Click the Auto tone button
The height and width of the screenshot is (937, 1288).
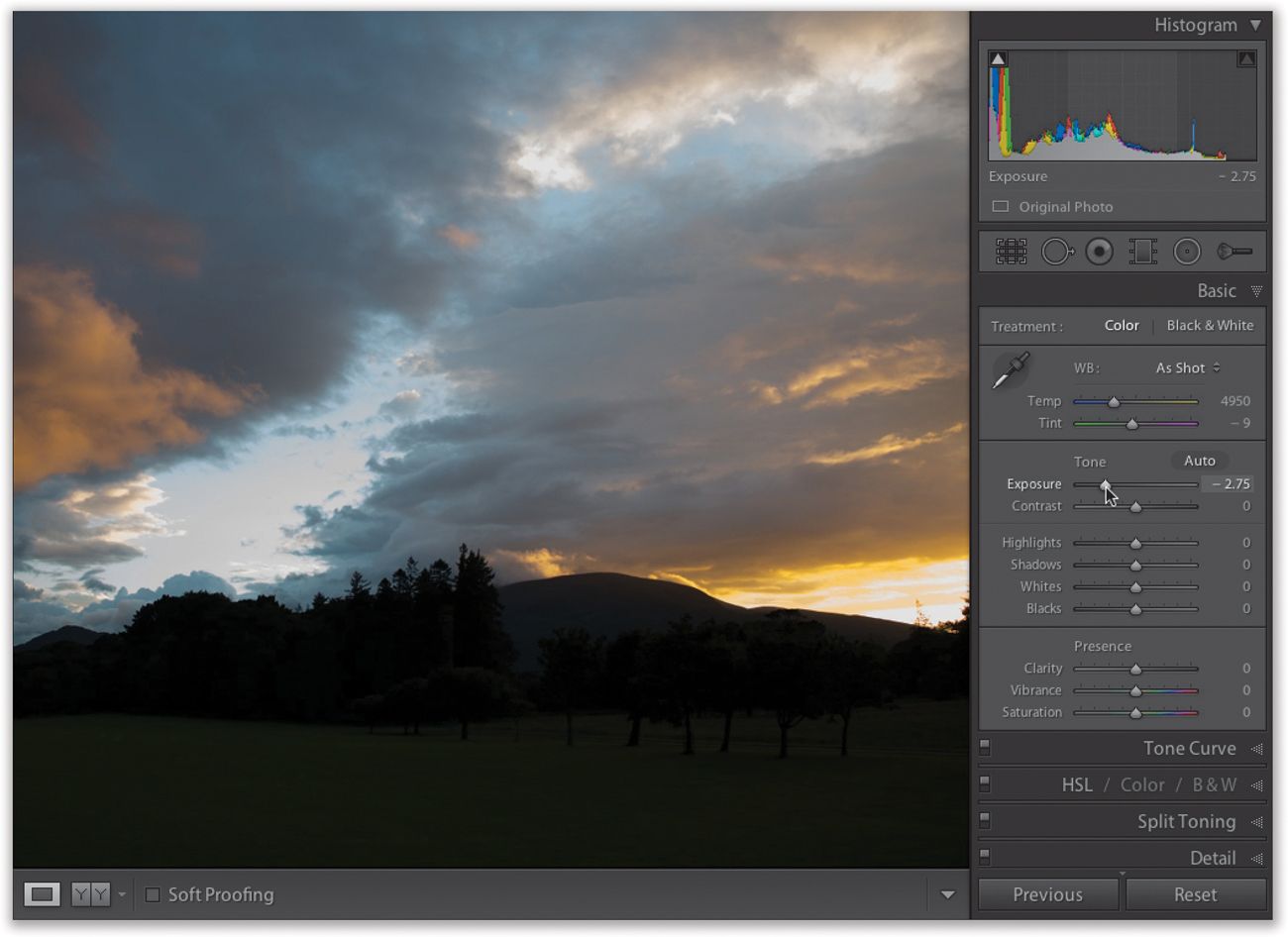click(x=1199, y=461)
